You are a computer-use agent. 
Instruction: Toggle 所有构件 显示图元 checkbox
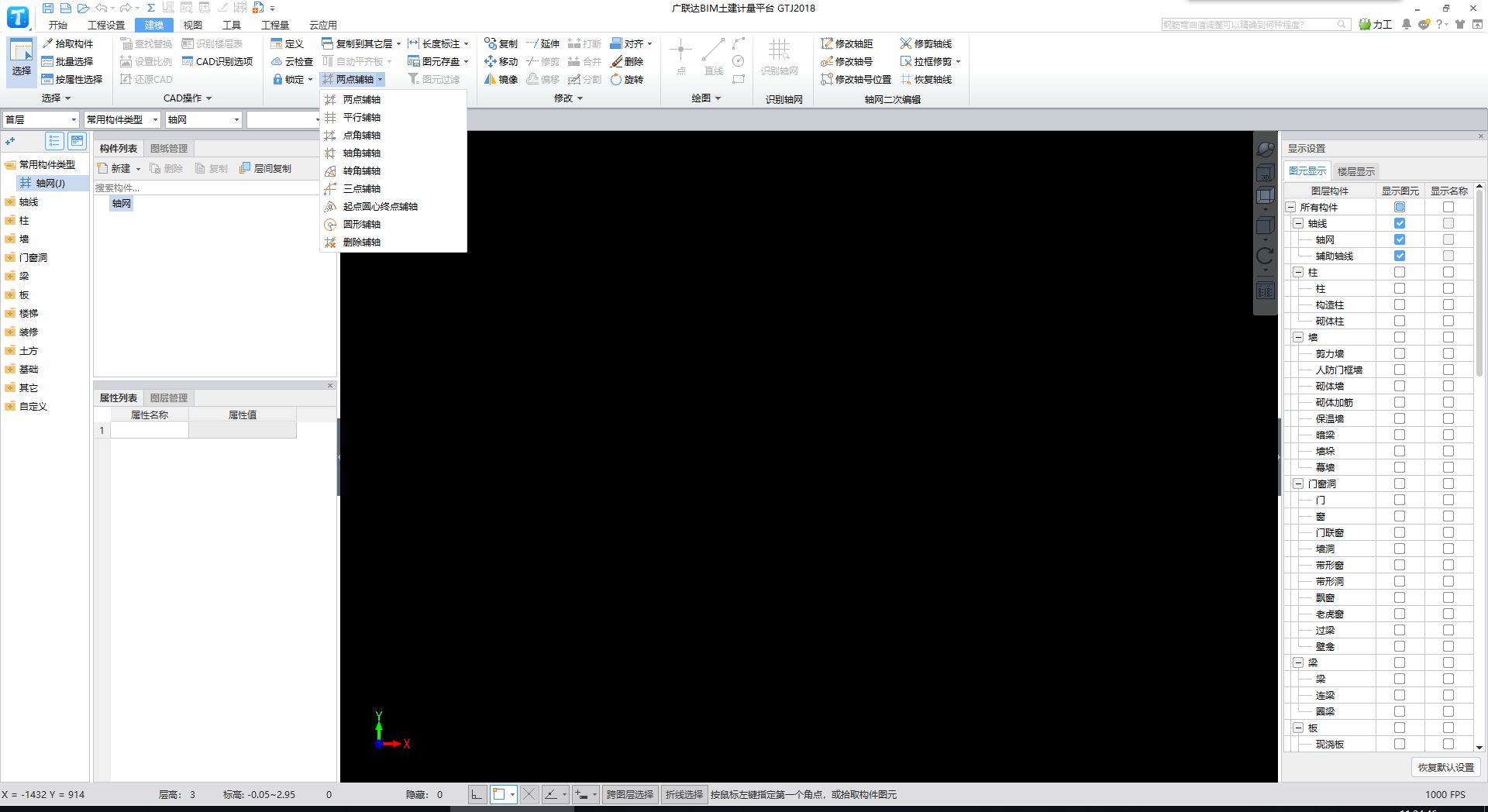click(x=1400, y=207)
